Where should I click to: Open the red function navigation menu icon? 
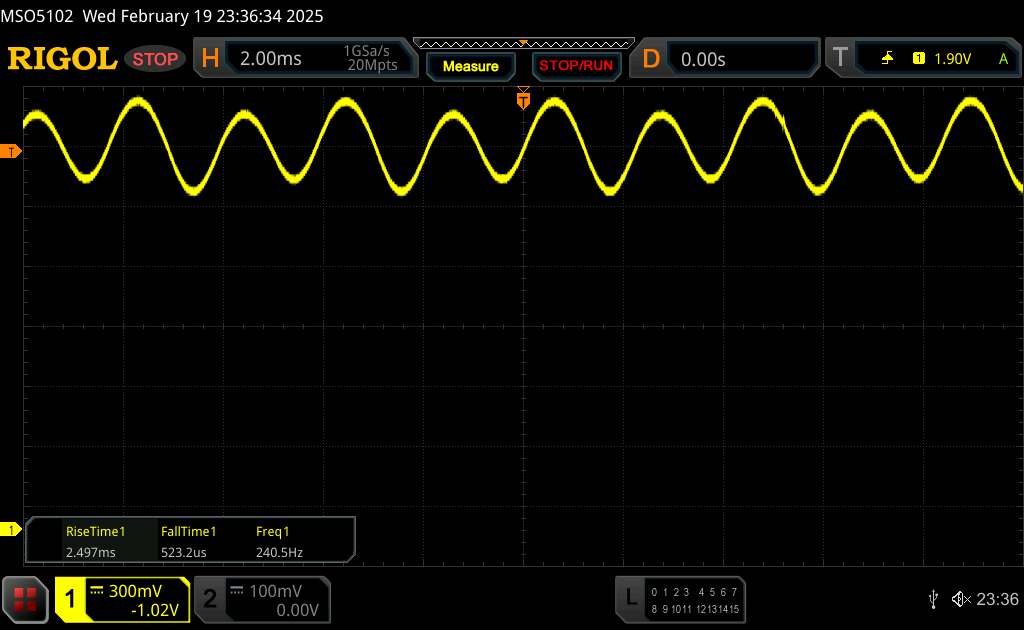click(x=25, y=599)
